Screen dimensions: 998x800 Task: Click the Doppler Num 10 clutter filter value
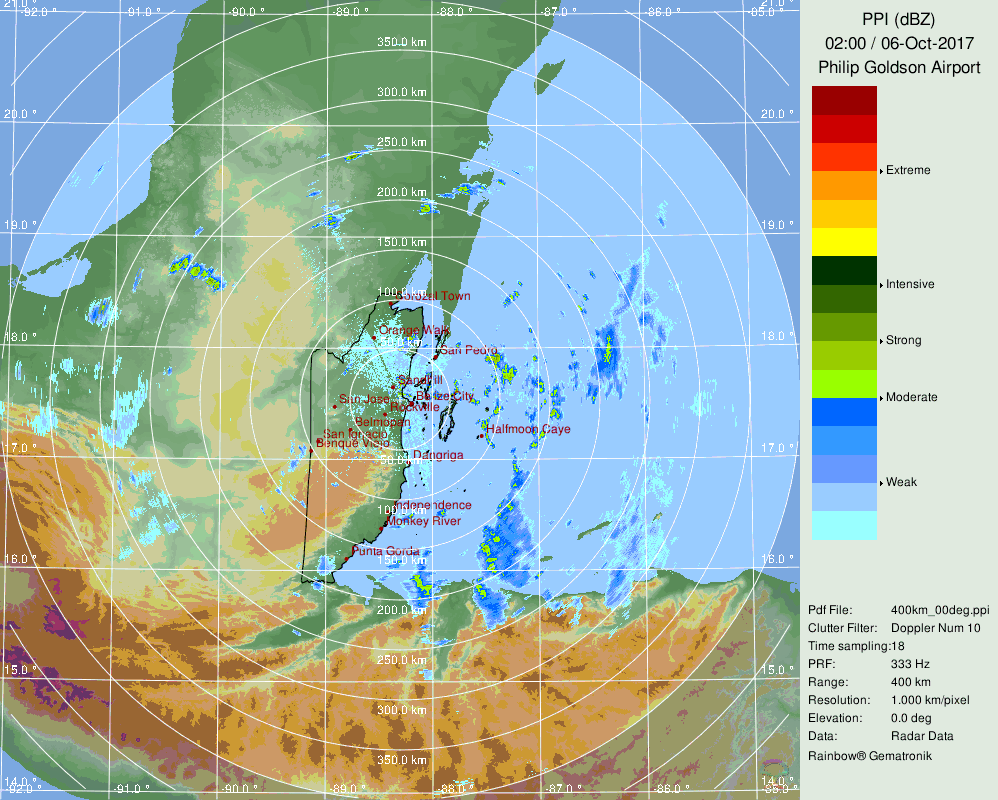click(936, 628)
